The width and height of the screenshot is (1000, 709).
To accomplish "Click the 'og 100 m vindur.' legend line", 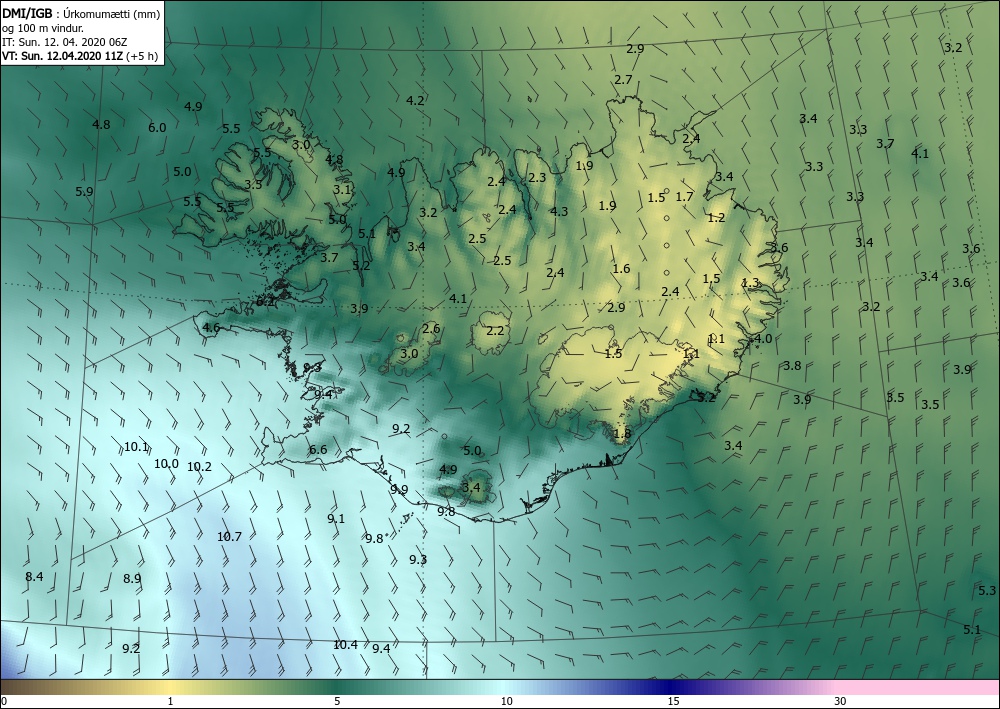I will tap(43, 27).
